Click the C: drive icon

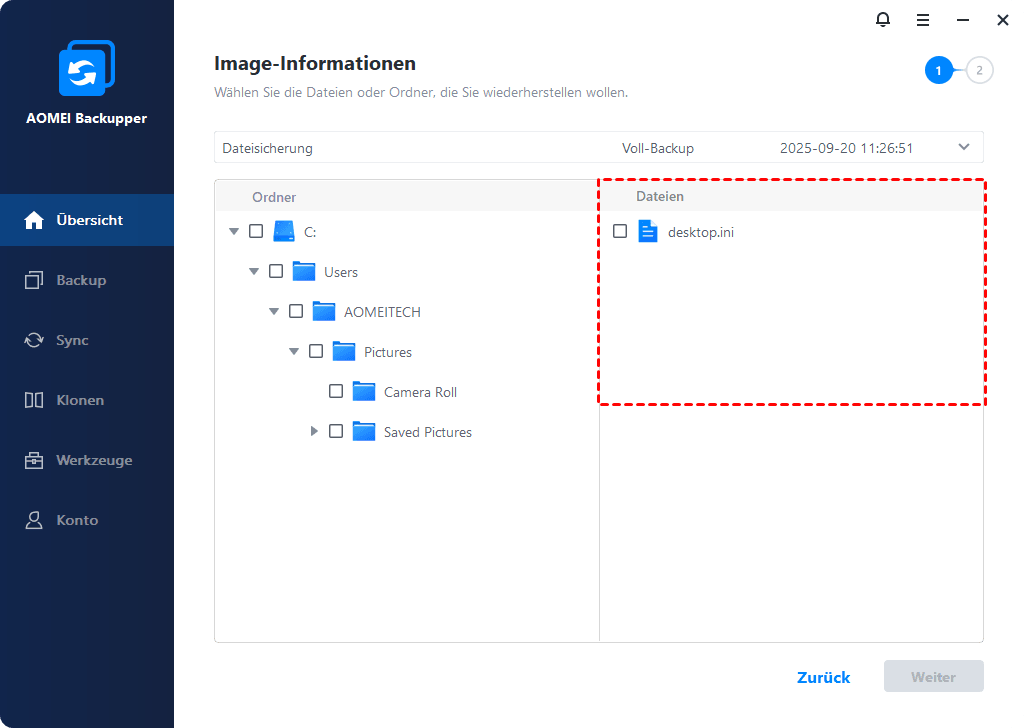[x=284, y=232]
